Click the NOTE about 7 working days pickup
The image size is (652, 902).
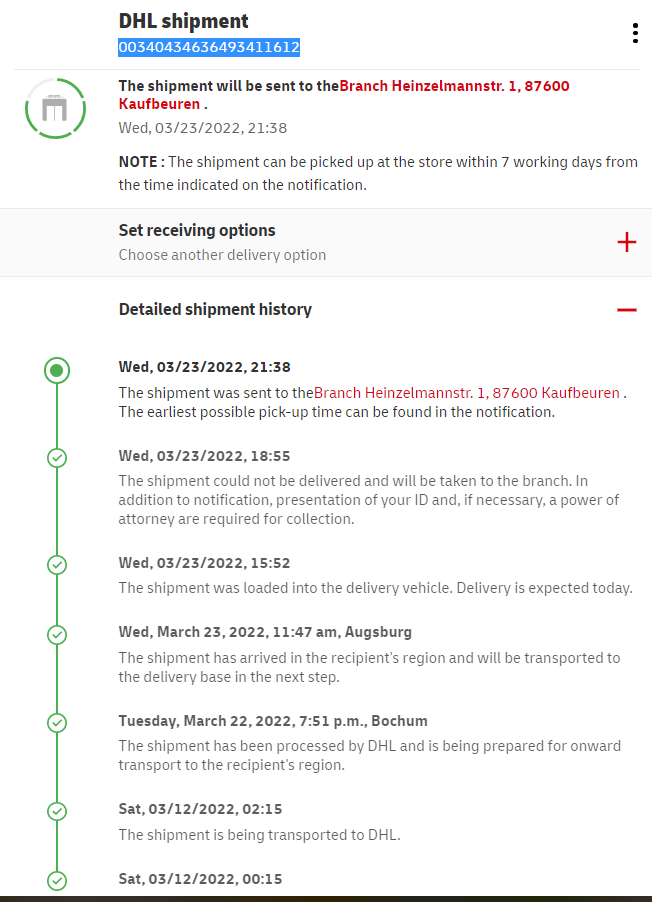(378, 173)
